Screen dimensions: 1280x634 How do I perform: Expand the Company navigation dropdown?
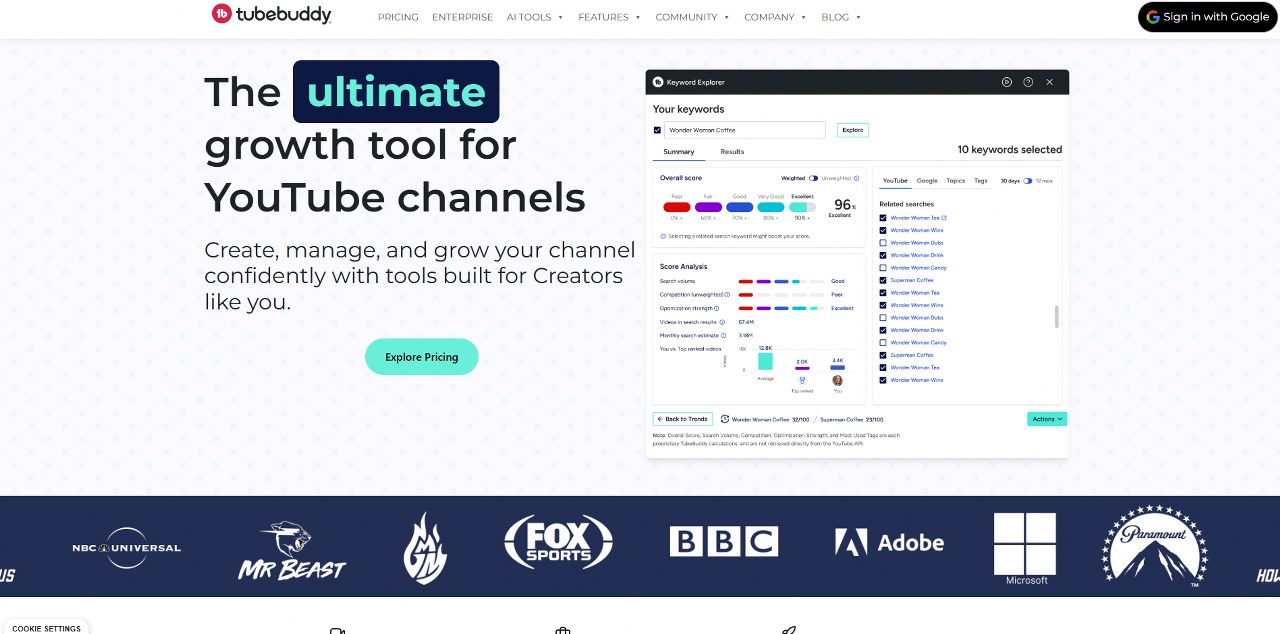775,17
